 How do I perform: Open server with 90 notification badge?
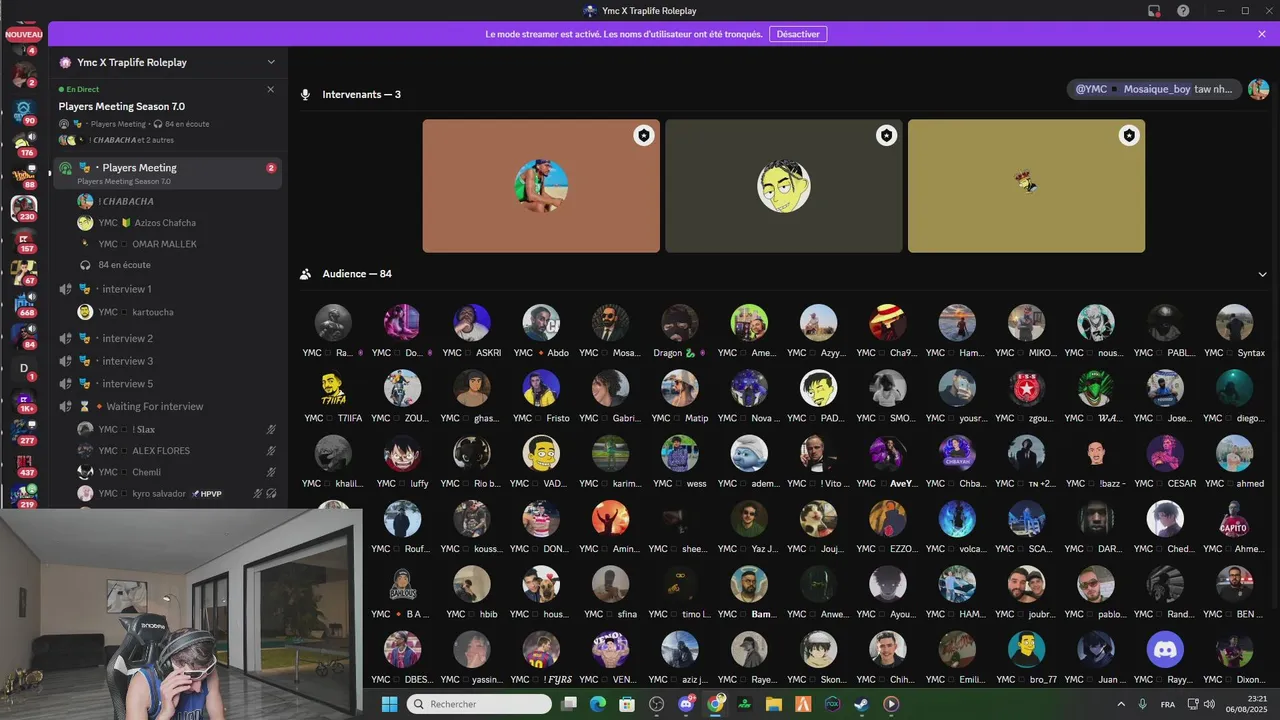24,111
